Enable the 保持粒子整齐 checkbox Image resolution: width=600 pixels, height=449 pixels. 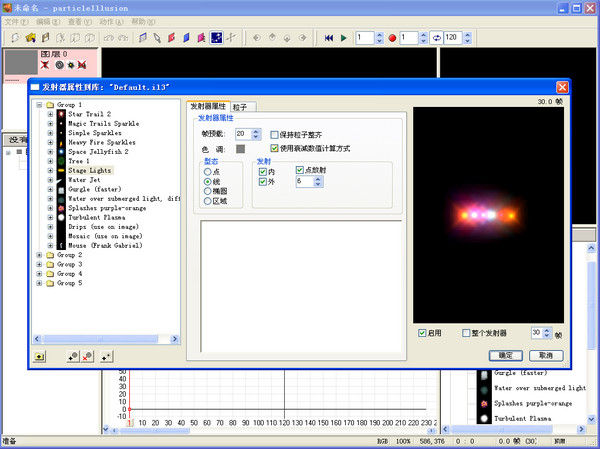275,133
